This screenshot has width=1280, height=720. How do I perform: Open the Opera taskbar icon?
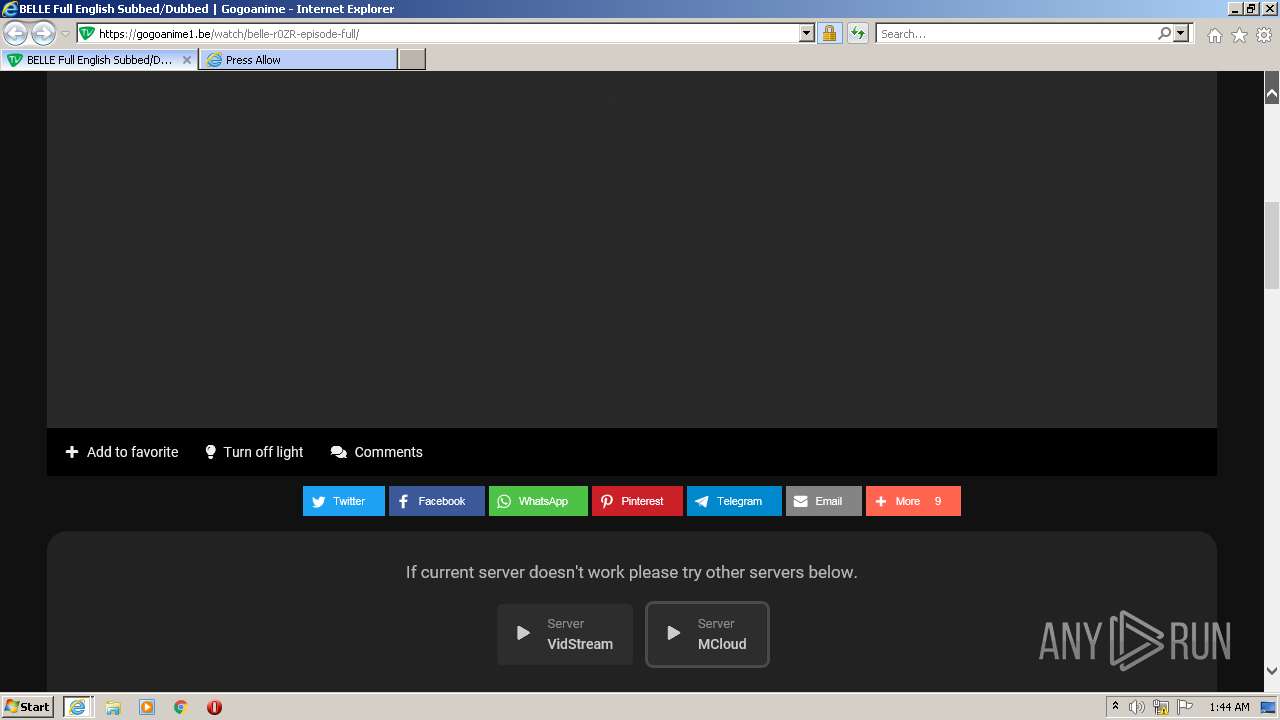tap(214, 707)
